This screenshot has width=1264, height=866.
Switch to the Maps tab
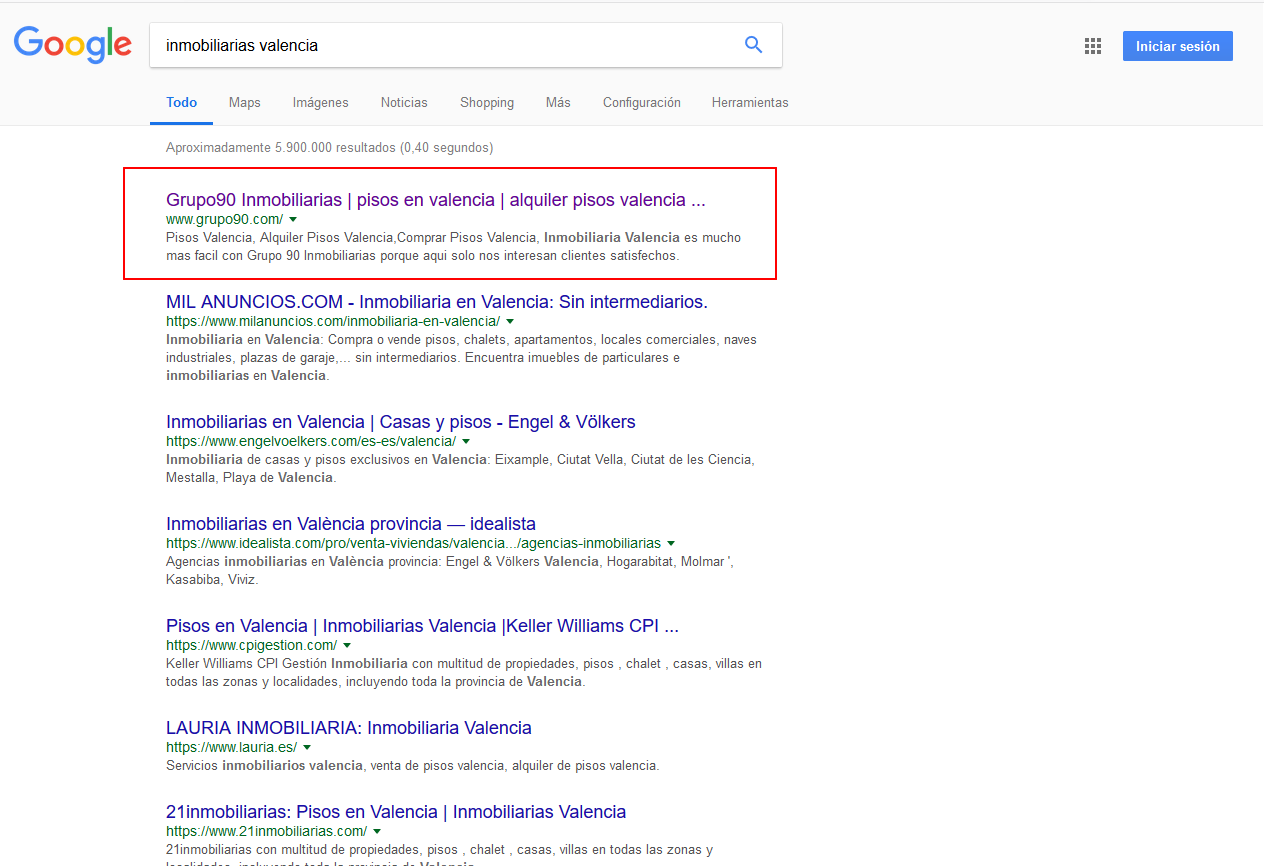click(244, 103)
